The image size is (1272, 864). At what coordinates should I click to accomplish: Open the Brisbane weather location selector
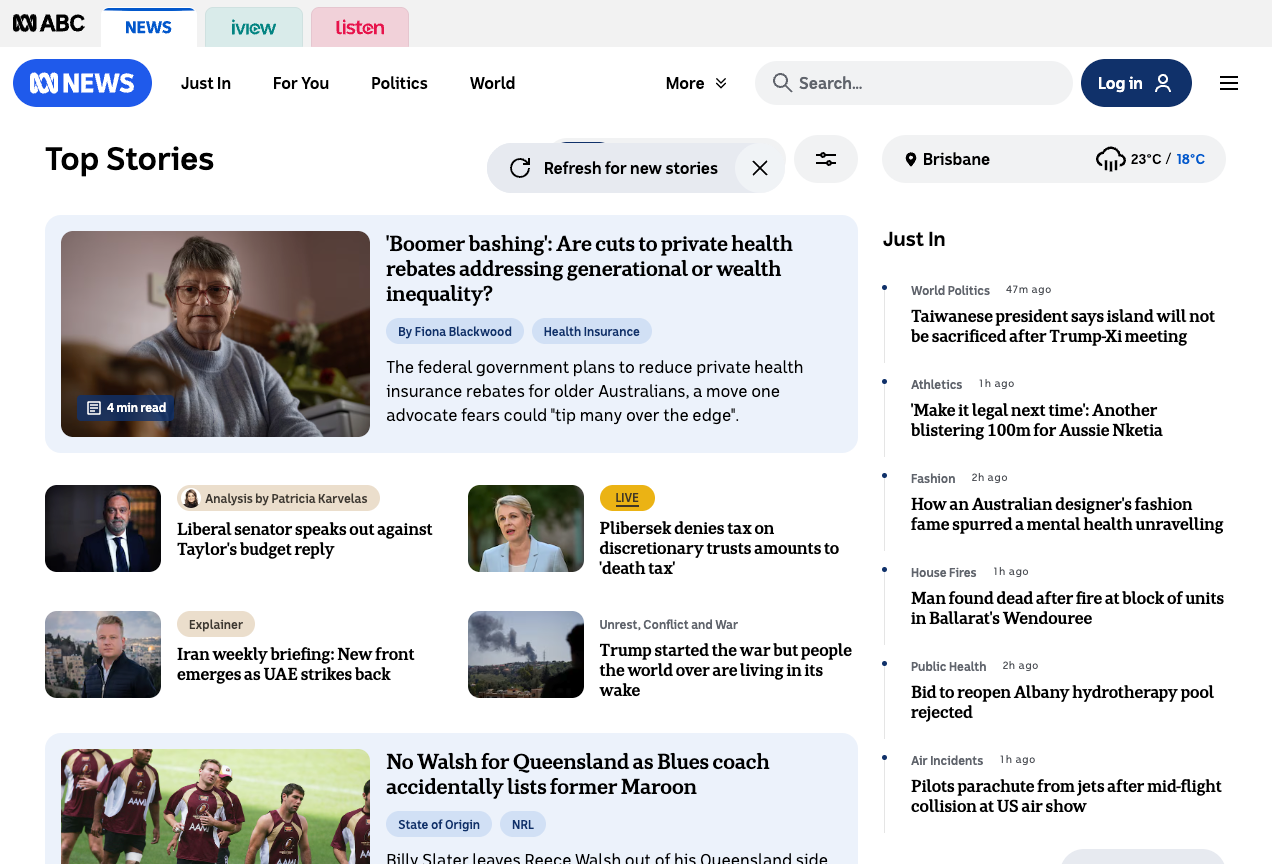pos(1054,159)
